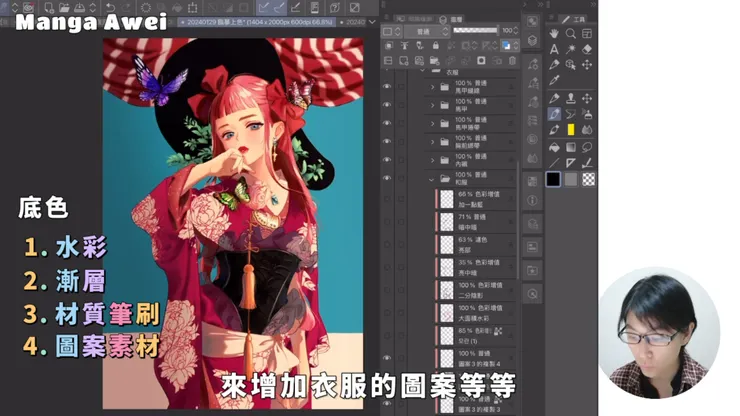This screenshot has height=416, width=740.
Task: Select the transparent color swatch
Action: click(x=588, y=179)
